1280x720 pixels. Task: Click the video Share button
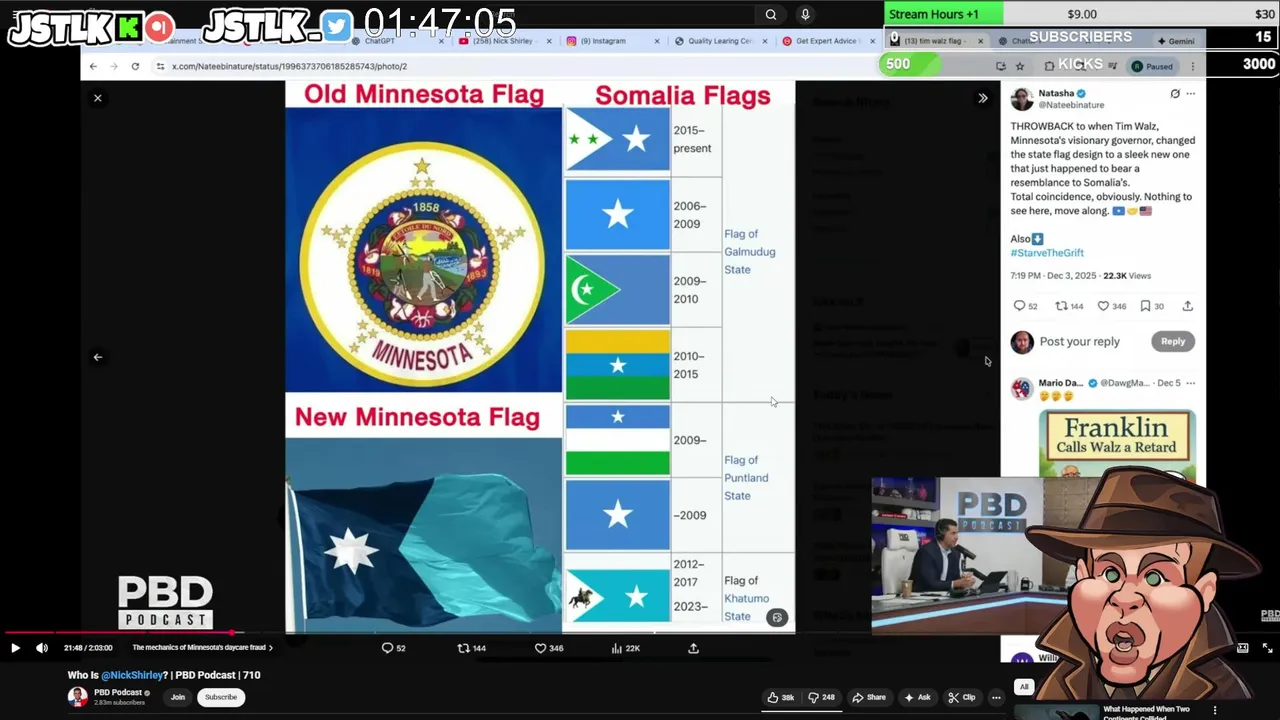coord(869,697)
